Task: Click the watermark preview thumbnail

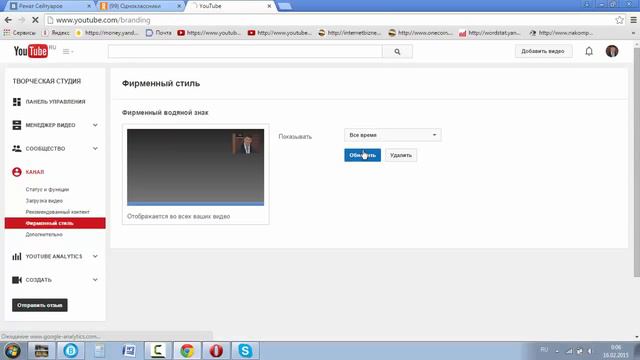Action: (x=196, y=167)
